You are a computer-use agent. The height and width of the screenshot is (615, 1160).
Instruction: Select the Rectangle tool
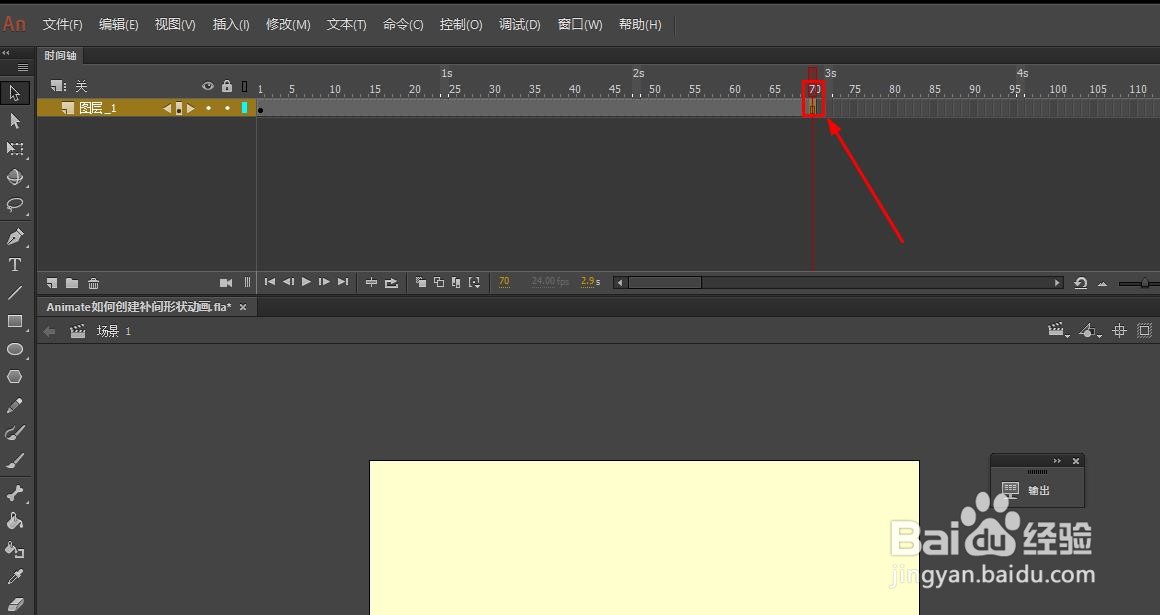click(x=15, y=321)
